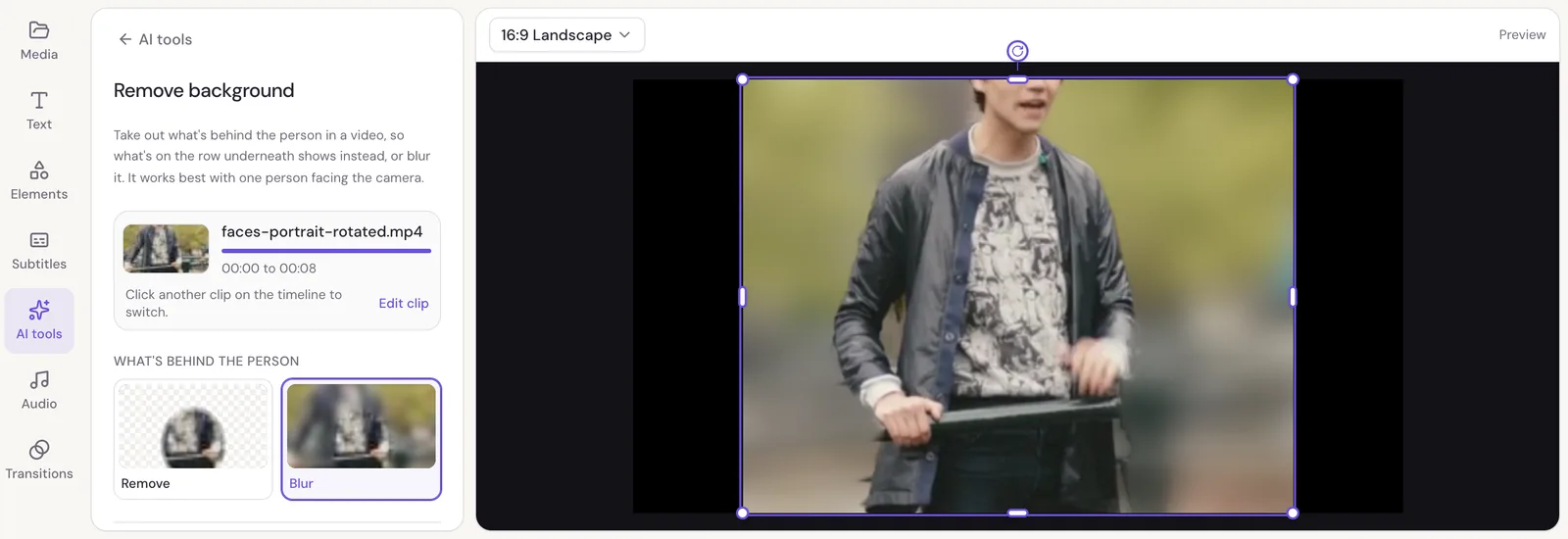1568x539 pixels.
Task: Open the Media panel icon
Action: (39, 29)
